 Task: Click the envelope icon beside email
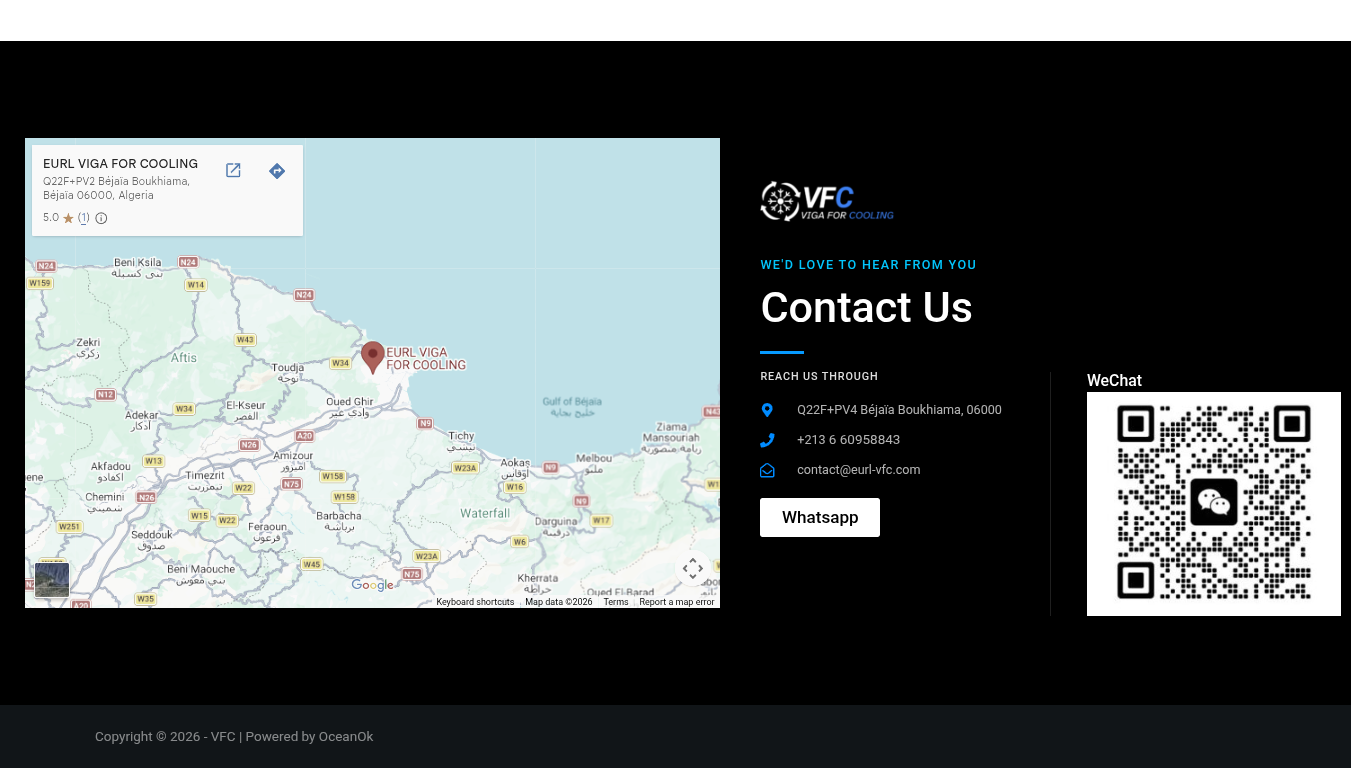[767, 470]
